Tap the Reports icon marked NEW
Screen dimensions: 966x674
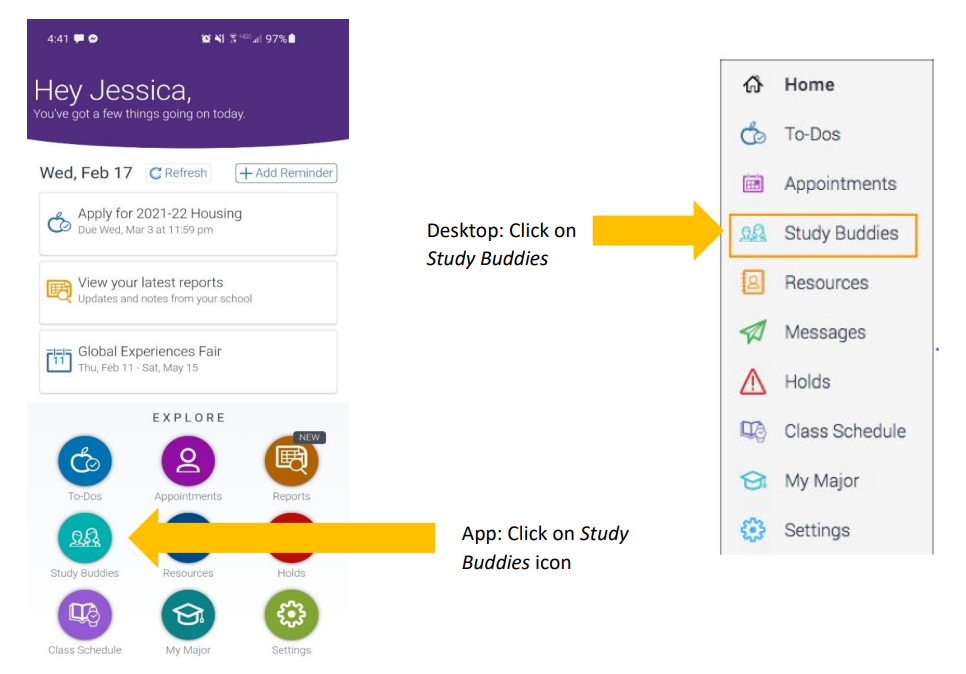tap(291, 461)
